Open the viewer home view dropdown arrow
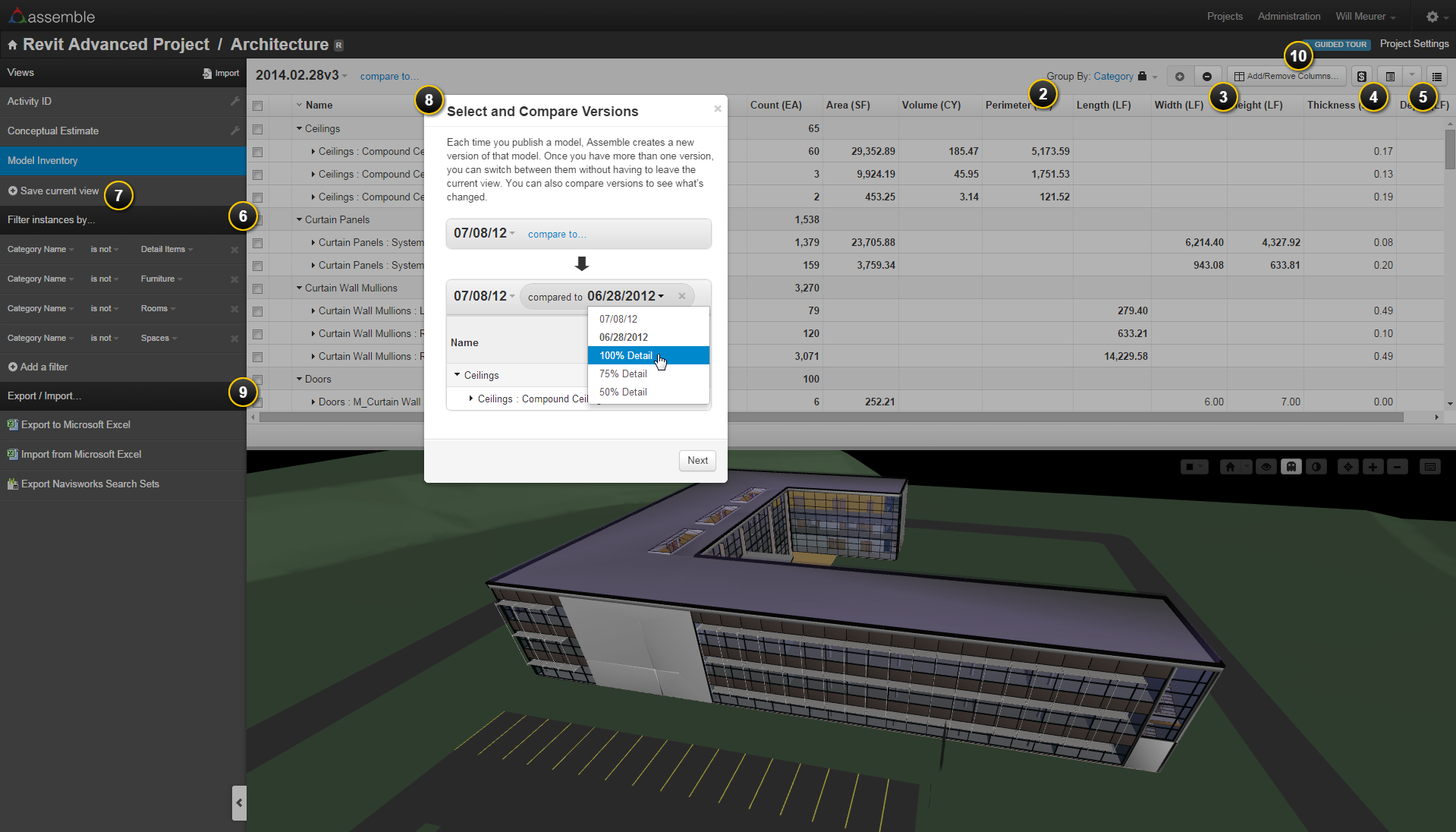 [x=1246, y=467]
